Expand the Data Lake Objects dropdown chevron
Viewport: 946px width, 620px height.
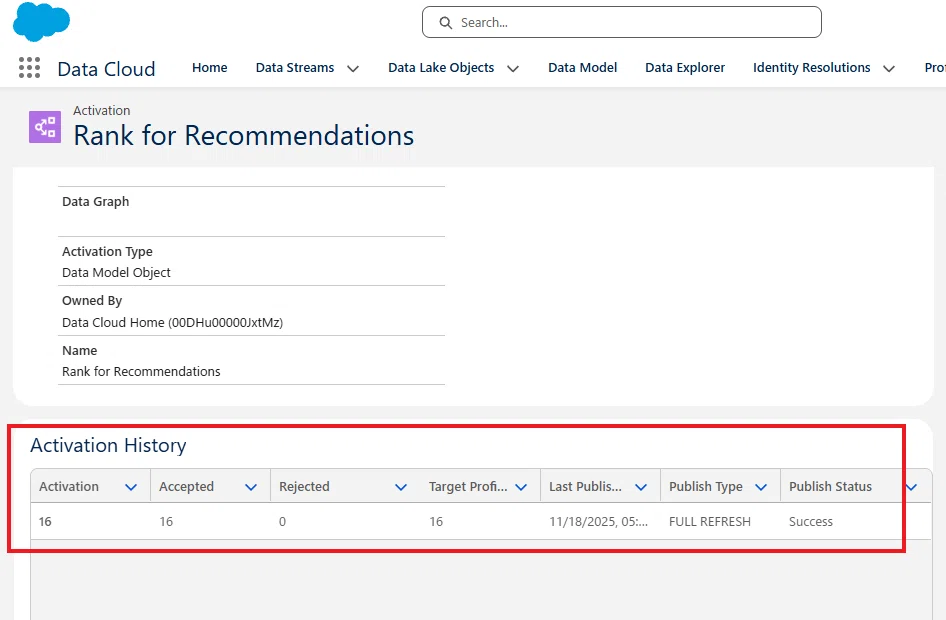(513, 69)
